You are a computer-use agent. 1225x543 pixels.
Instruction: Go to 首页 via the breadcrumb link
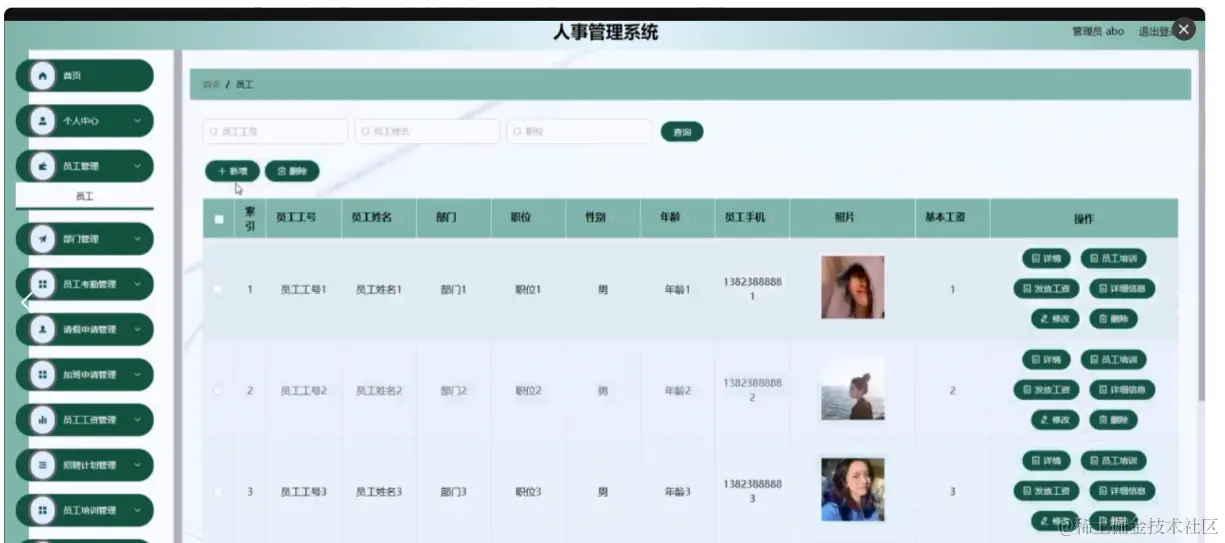click(210, 85)
